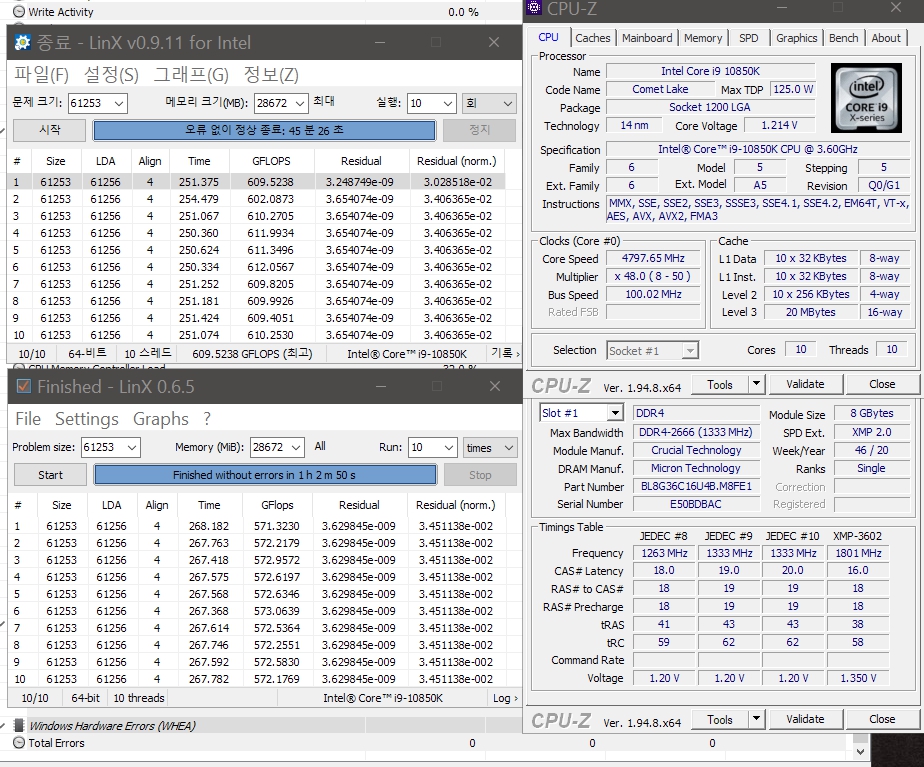The width and height of the screenshot is (924, 767).
Task: Open the Bench tab in CPU-Z
Action: pos(843,38)
